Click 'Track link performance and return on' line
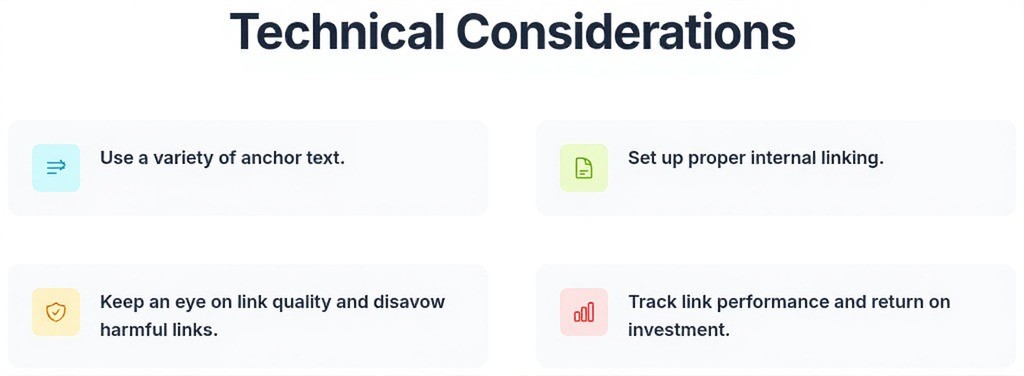This screenshot has width=1024, height=376. (x=789, y=302)
